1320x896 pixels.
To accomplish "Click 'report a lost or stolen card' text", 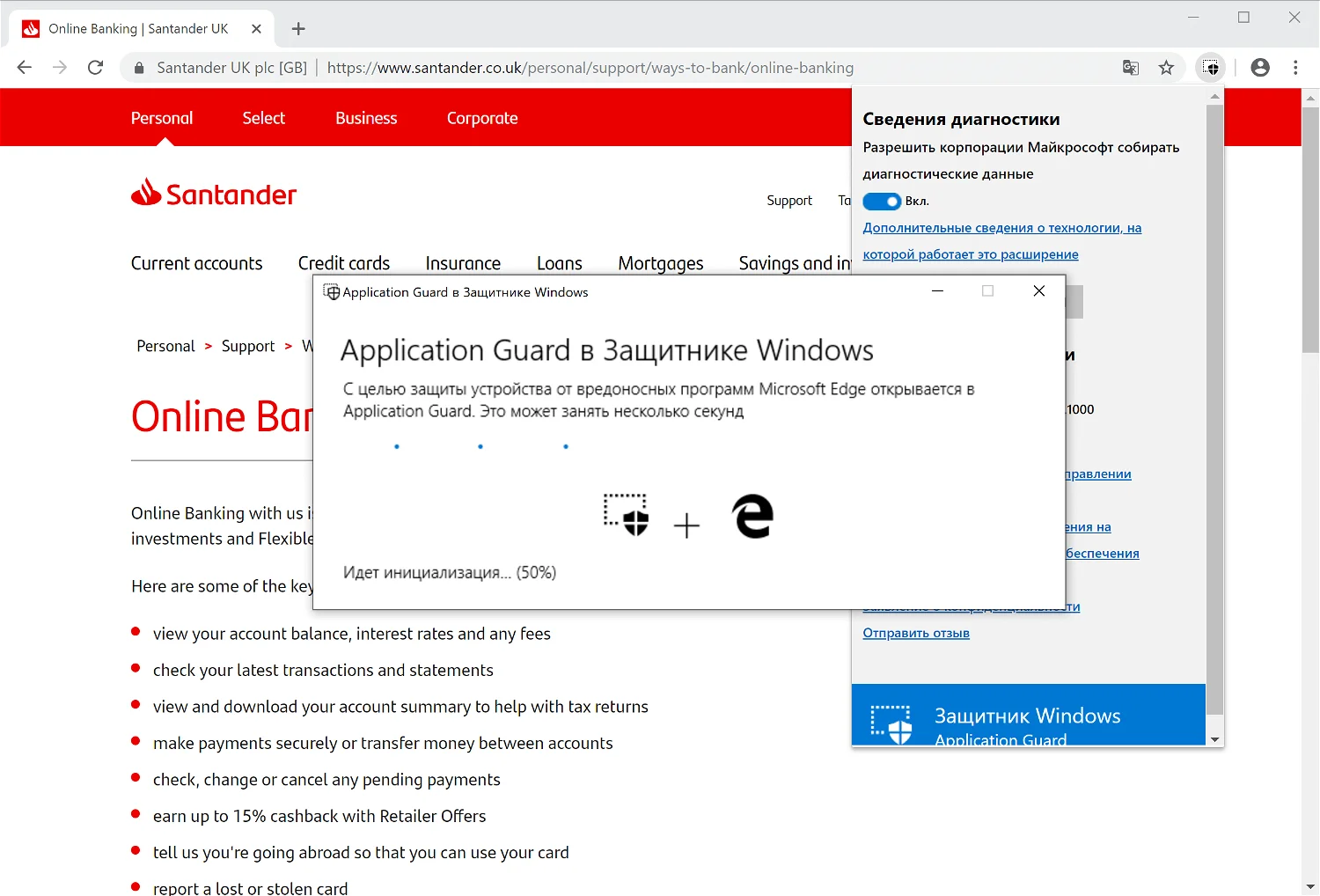I will point(251,887).
